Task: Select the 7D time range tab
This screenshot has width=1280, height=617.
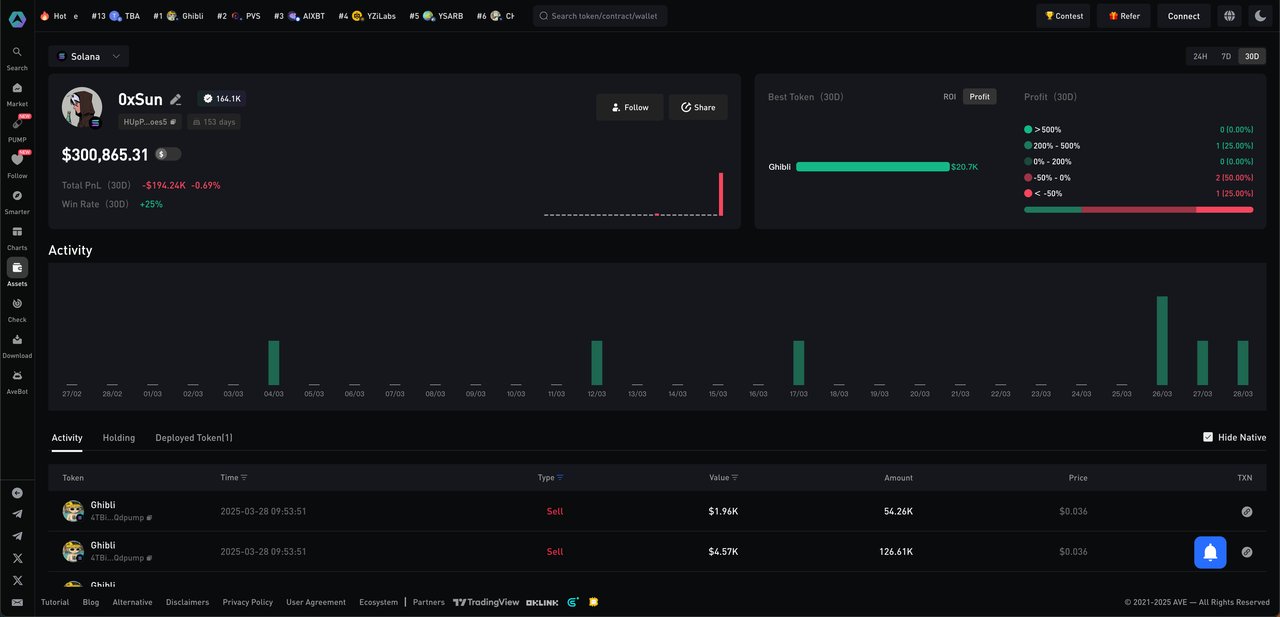Action: point(1225,57)
